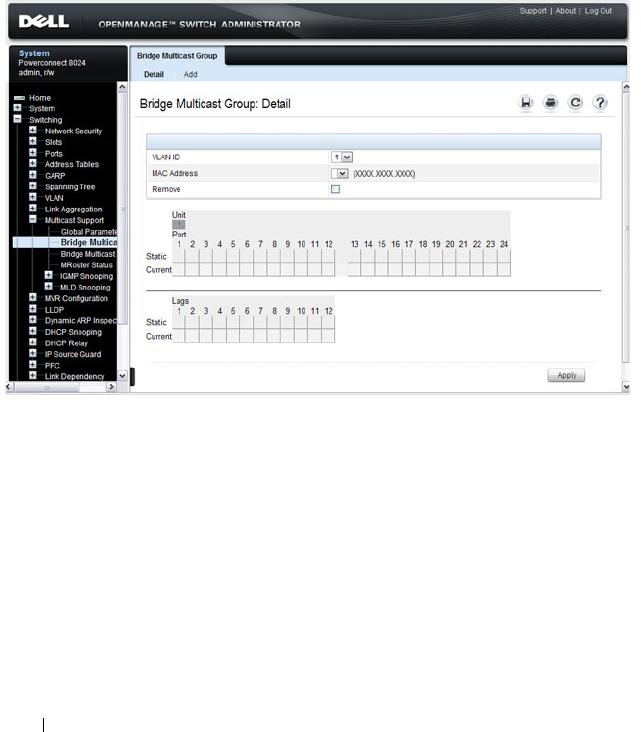Toggle Static cell for Lag 12

(x=328, y=323)
